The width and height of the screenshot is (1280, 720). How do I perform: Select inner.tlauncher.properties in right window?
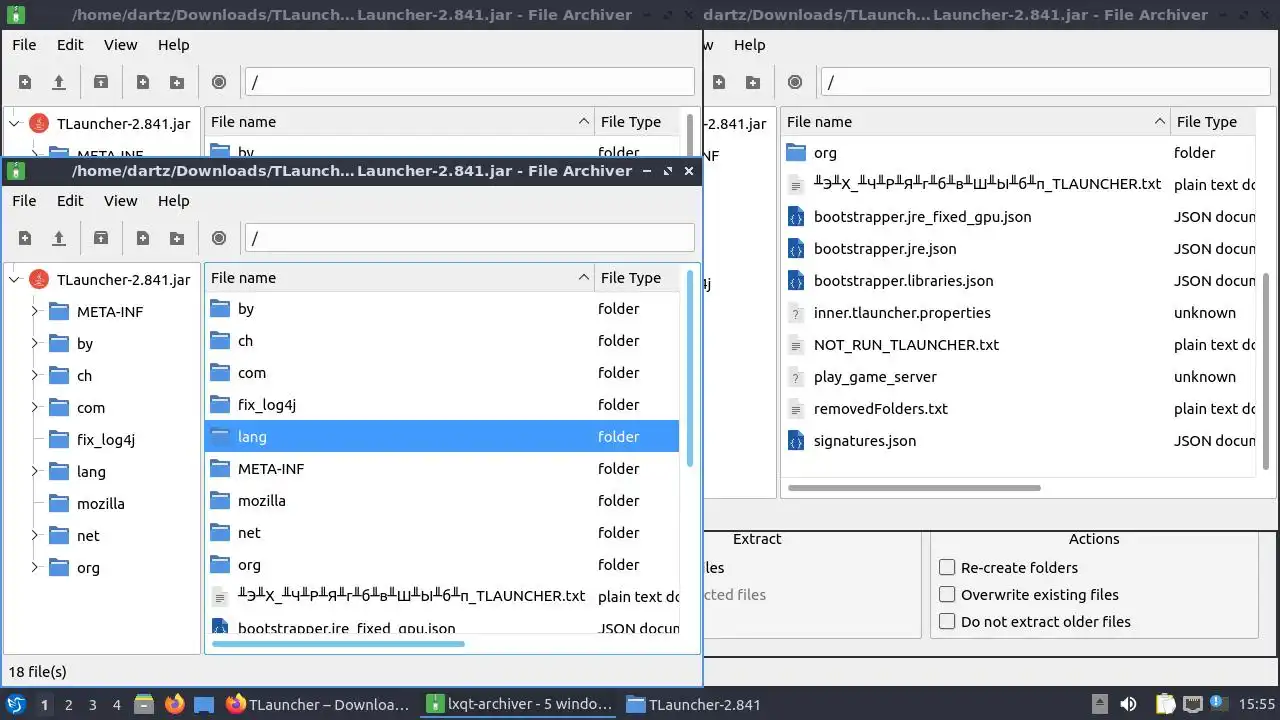(902, 313)
